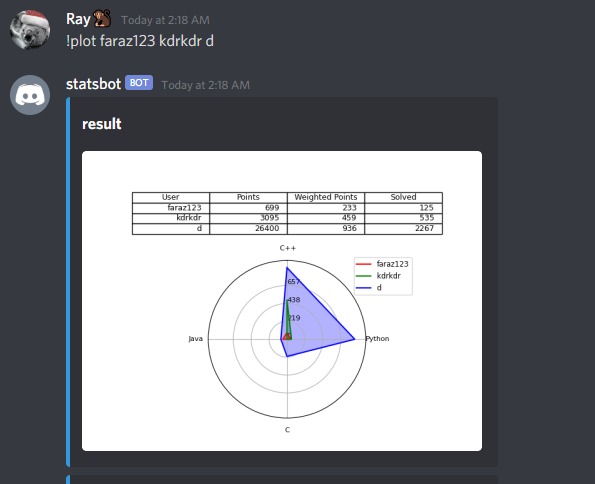Image resolution: width=595 pixels, height=484 pixels.
Task: Click the radial tick label 657
Action: (294, 282)
